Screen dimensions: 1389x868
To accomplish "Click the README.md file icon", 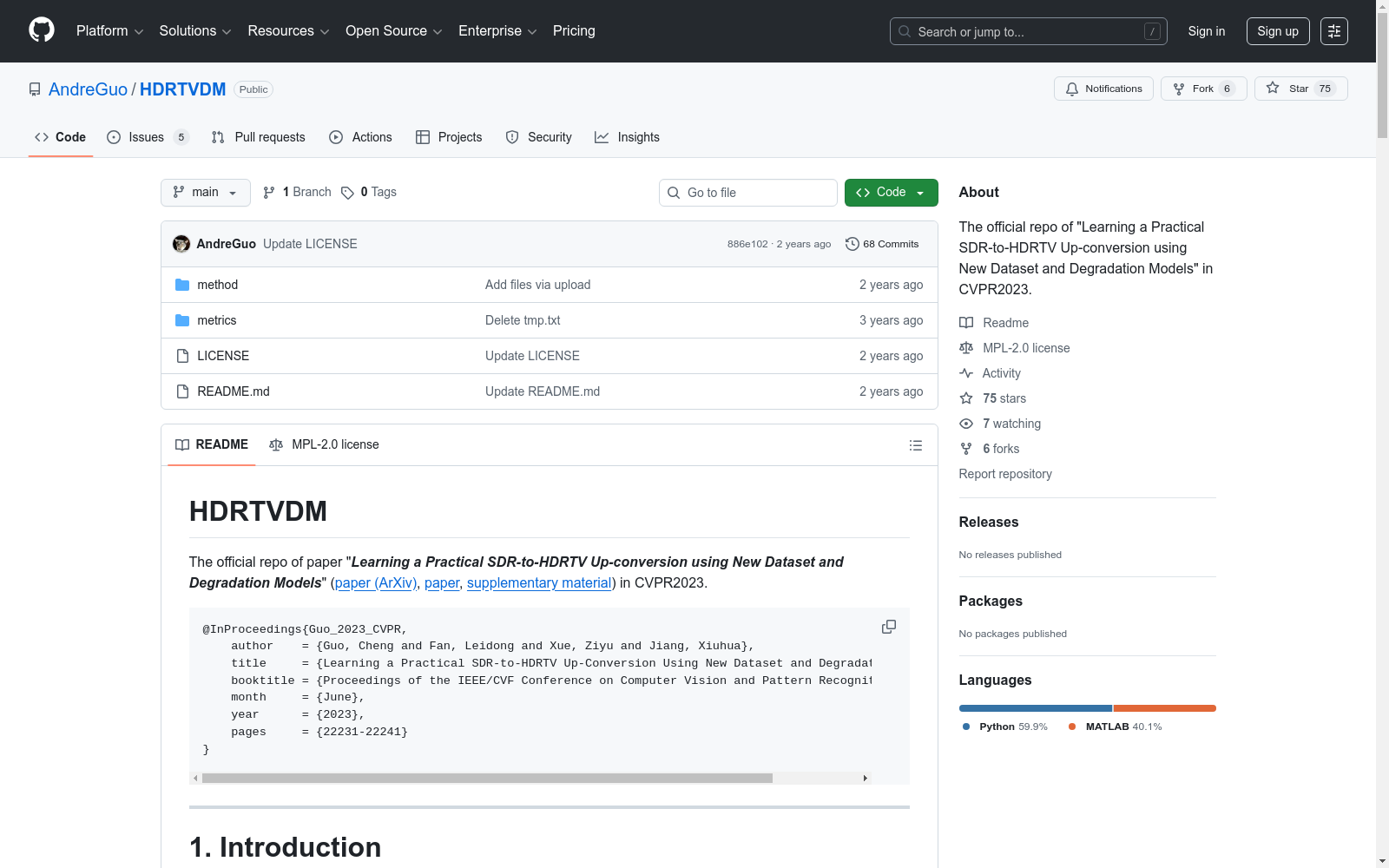I will pyautogui.click(x=182, y=391).
